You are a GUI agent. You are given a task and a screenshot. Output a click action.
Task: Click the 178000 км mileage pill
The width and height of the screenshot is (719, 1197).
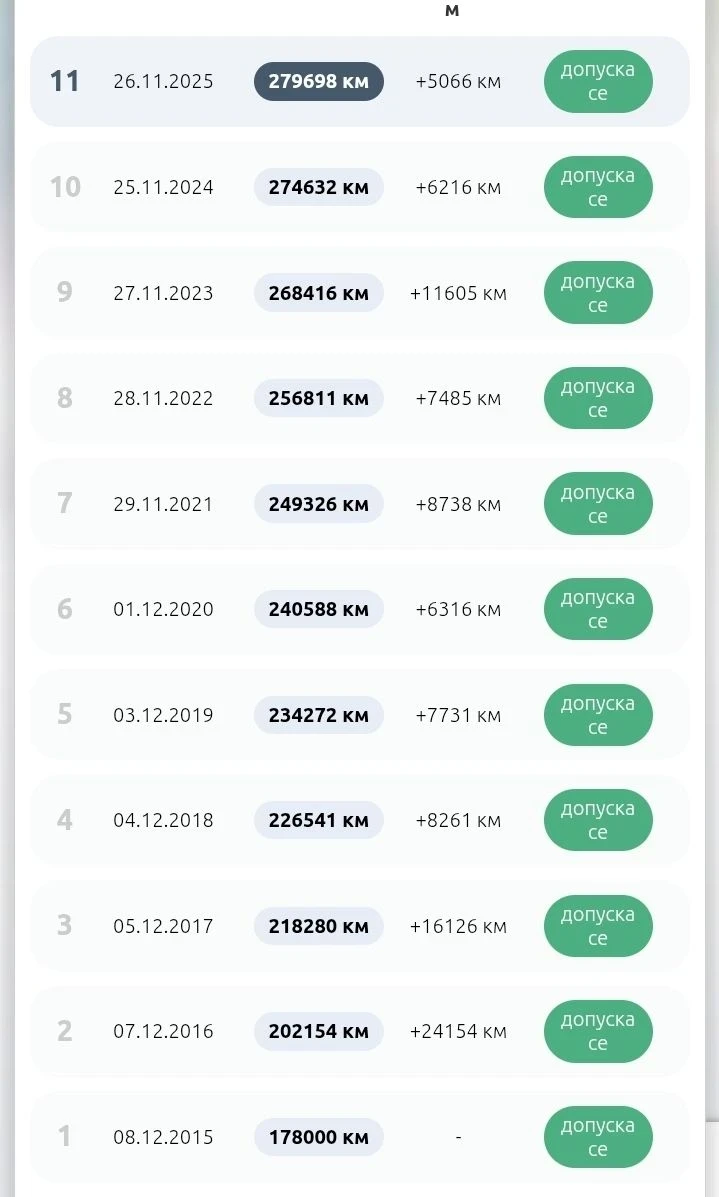[318, 1137]
